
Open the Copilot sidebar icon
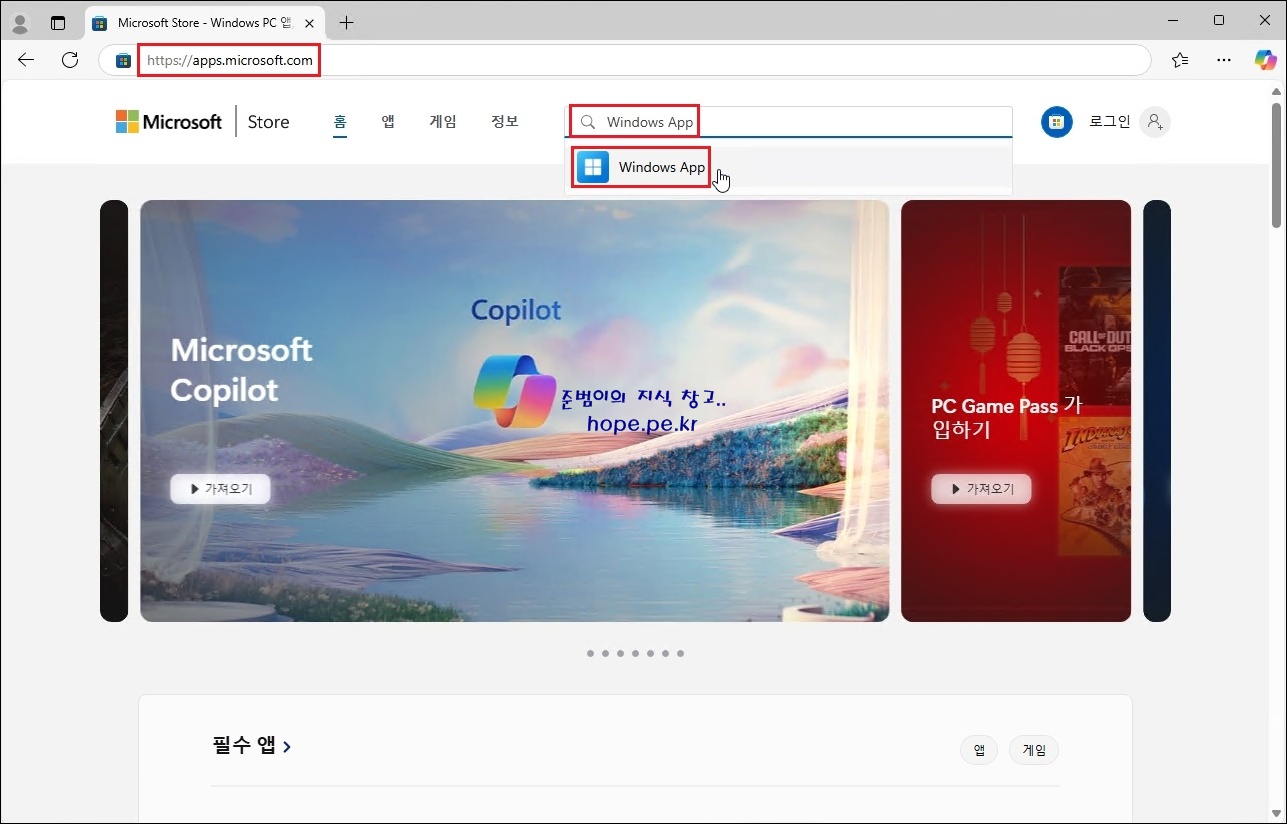1266,60
